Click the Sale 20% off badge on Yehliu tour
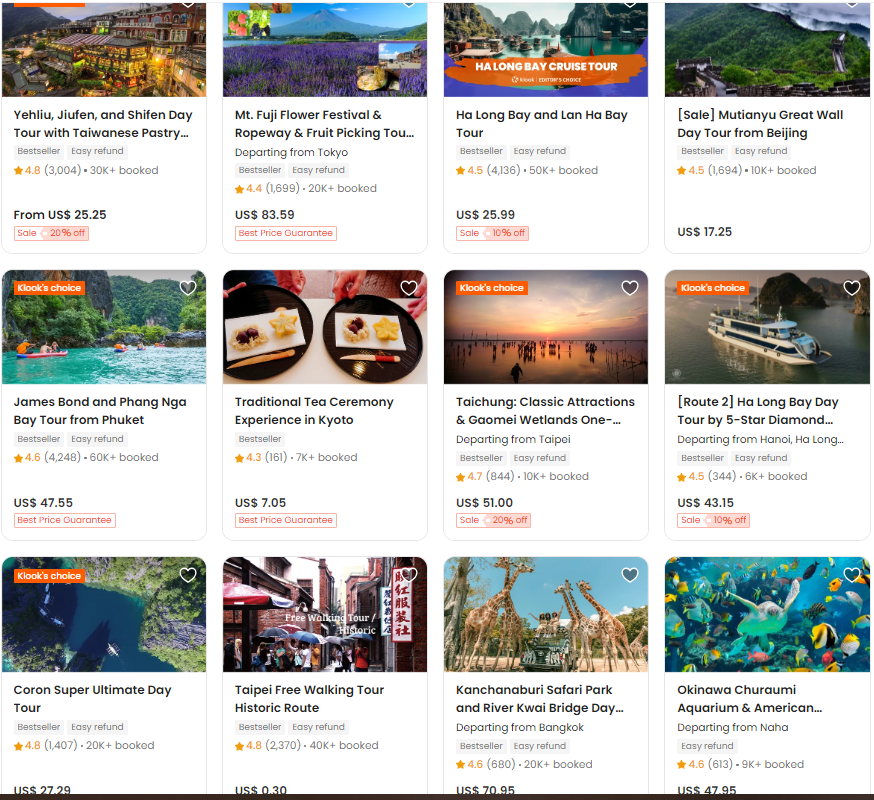874x800 pixels. 51,231
